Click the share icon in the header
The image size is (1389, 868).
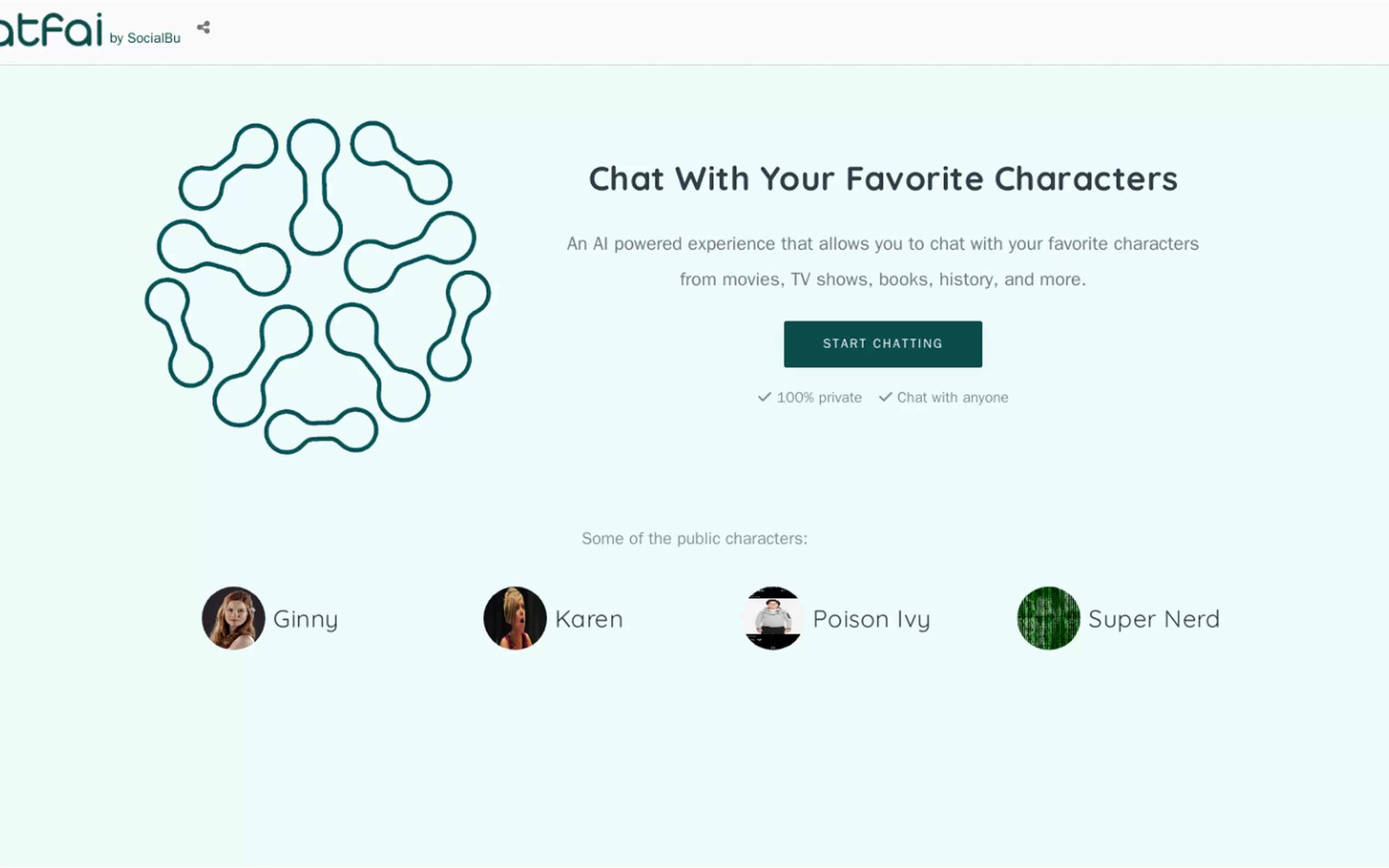tap(203, 27)
